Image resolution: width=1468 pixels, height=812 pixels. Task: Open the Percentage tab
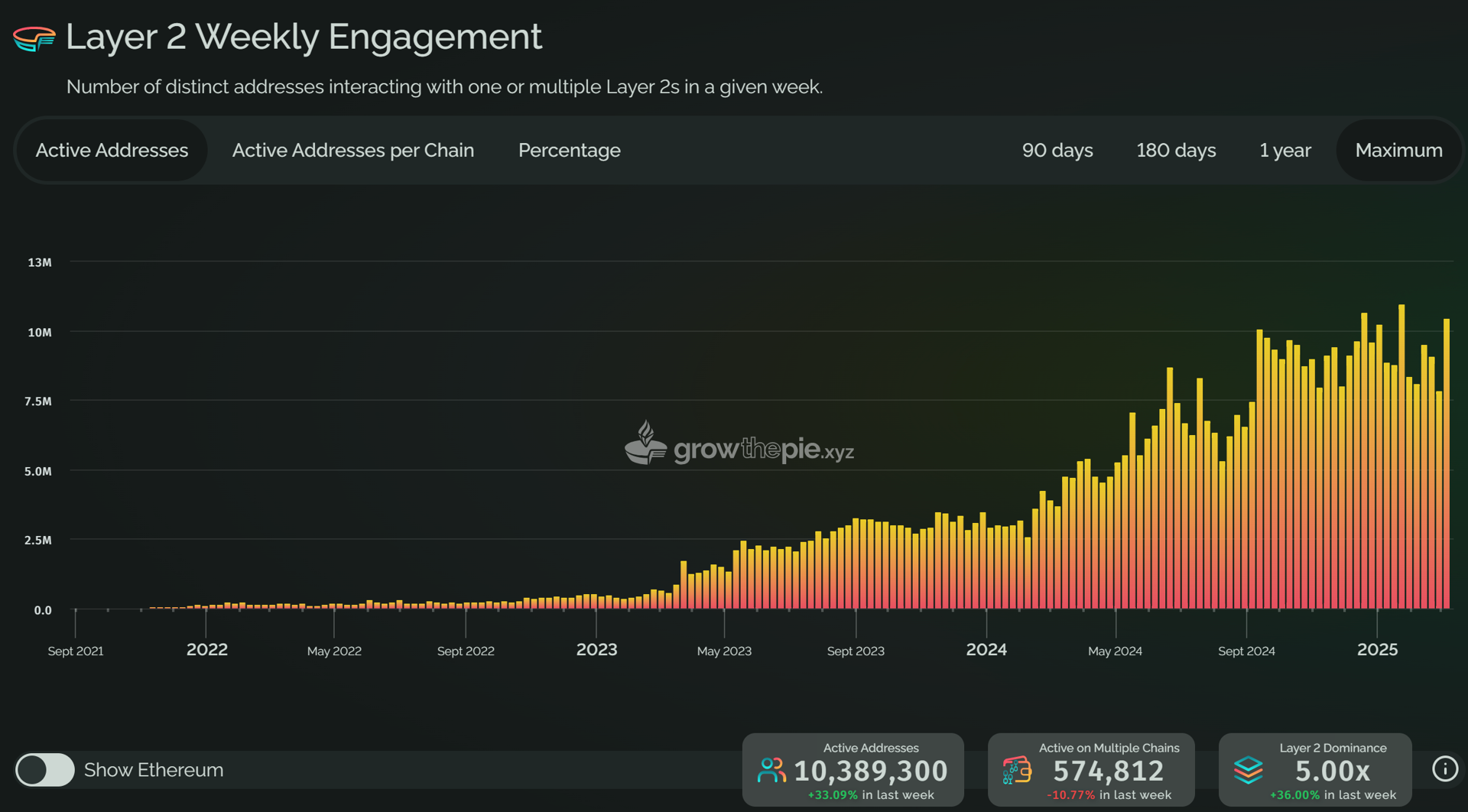point(570,150)
